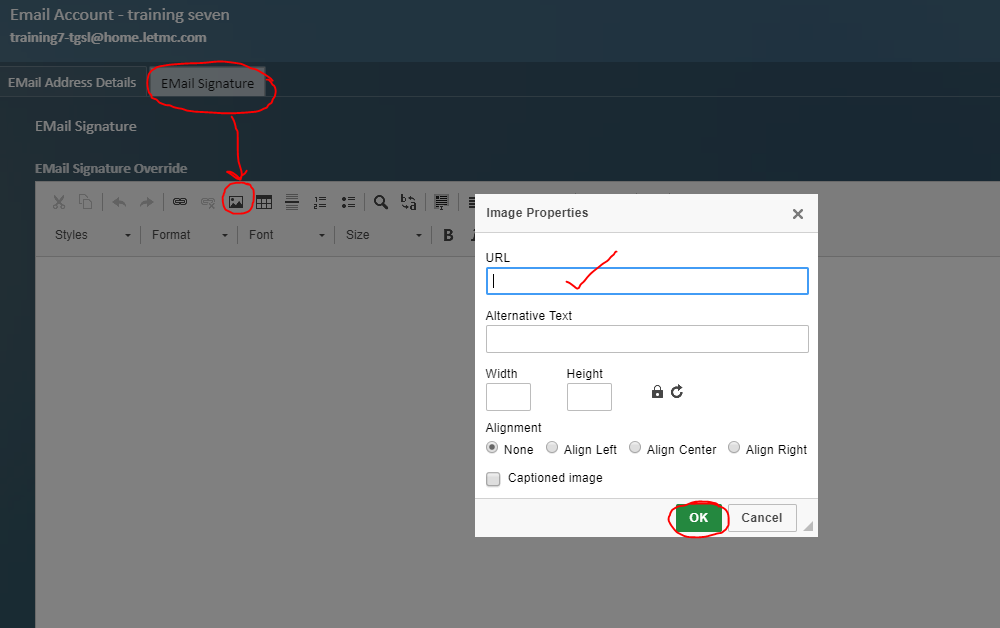Screen dimensions: 1000x628
Task: Select the Align Left radio button
Action: click(x=552, y=448)
